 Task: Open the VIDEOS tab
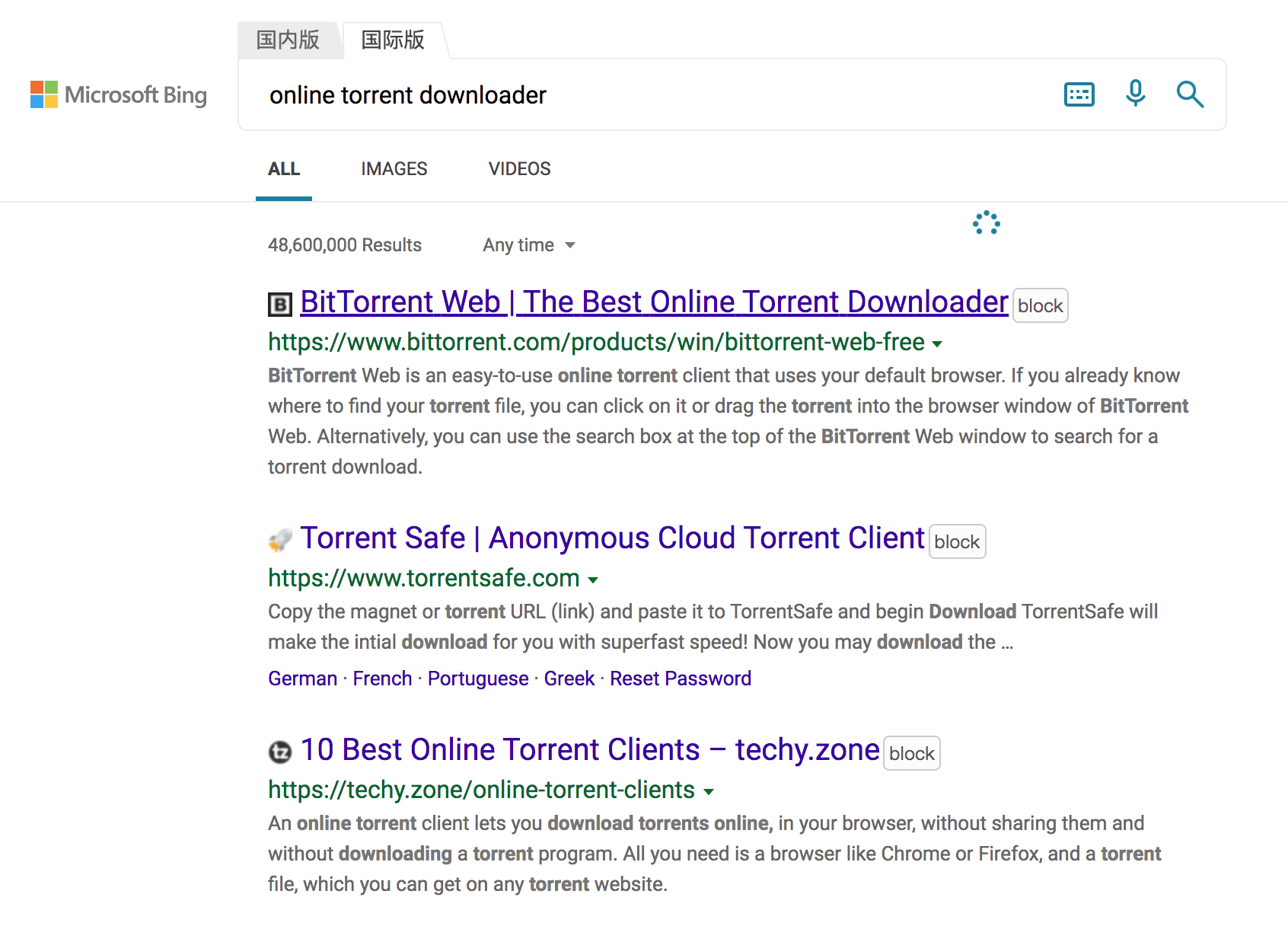pyautogui.click(x=520, y=169)
